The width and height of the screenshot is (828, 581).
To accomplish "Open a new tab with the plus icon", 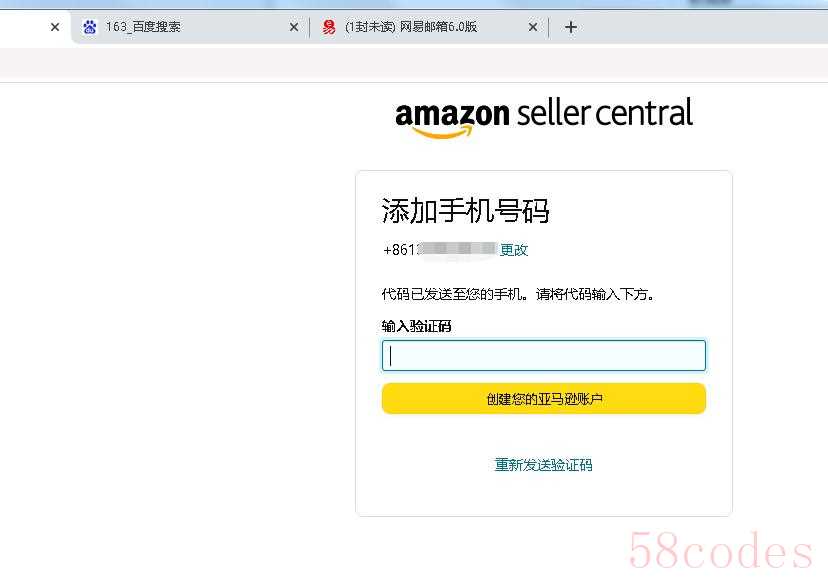I will pyautogui.click(x=571, y=27).
